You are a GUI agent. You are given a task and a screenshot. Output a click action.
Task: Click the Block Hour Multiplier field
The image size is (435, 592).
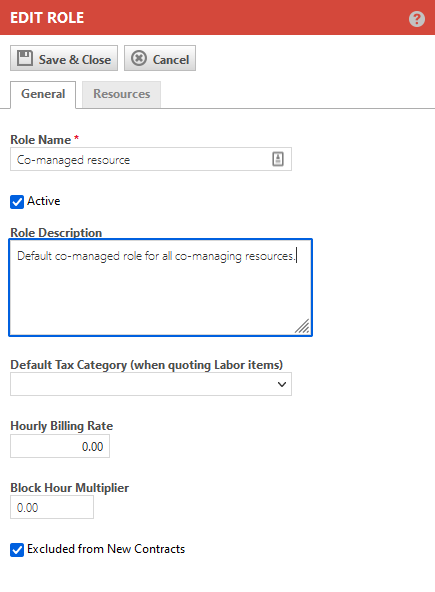click(52, 507)
